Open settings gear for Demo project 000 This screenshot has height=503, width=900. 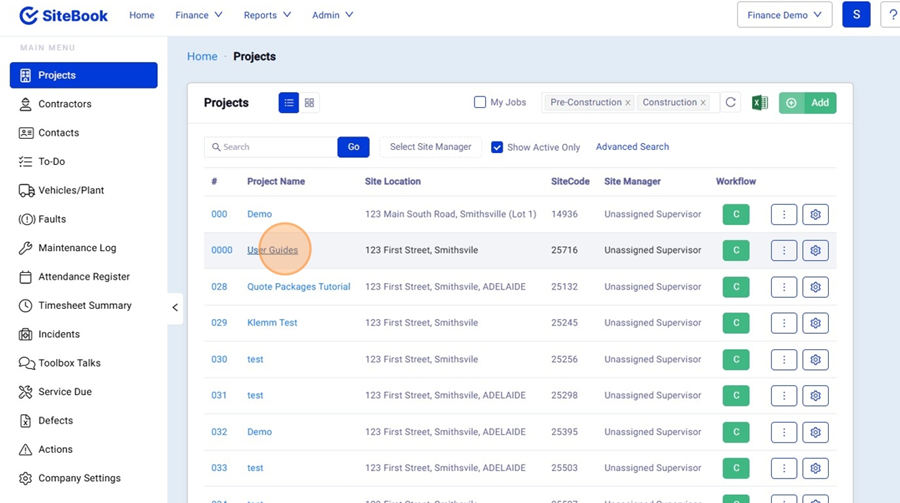(x=815, y=214)
